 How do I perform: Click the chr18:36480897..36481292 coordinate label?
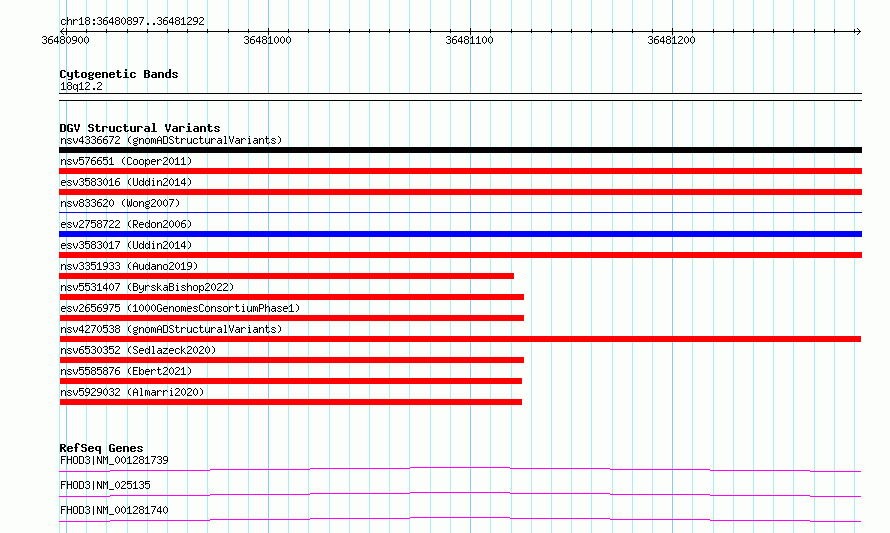132,21
